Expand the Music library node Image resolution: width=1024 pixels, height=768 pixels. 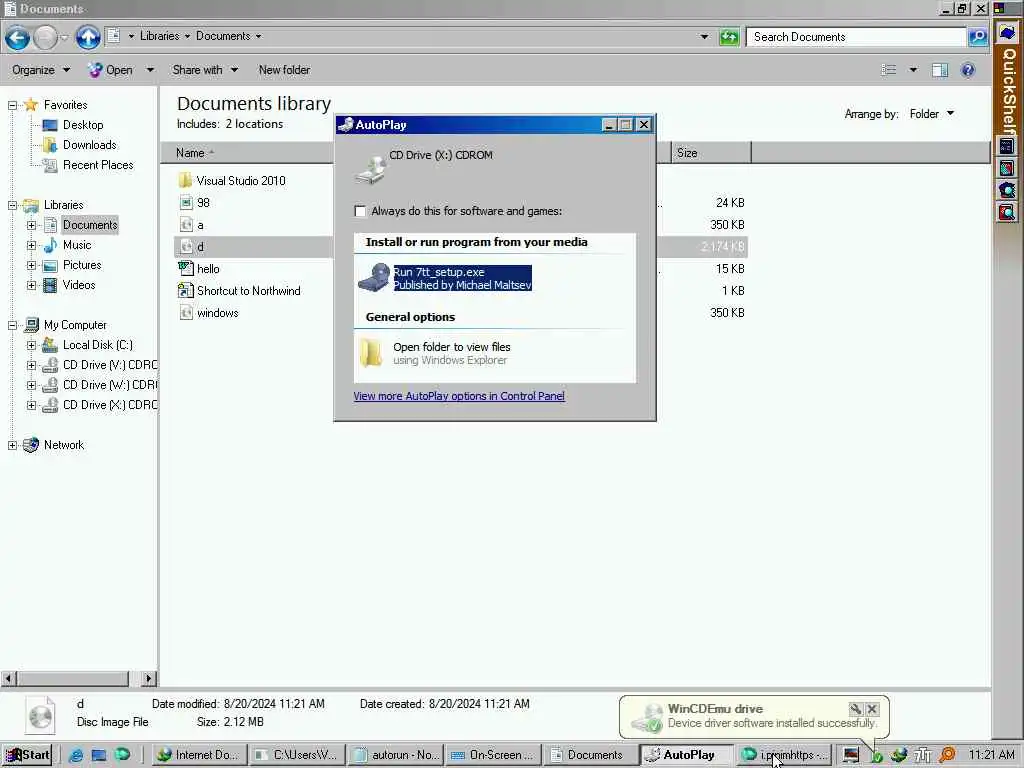[31, 246]
